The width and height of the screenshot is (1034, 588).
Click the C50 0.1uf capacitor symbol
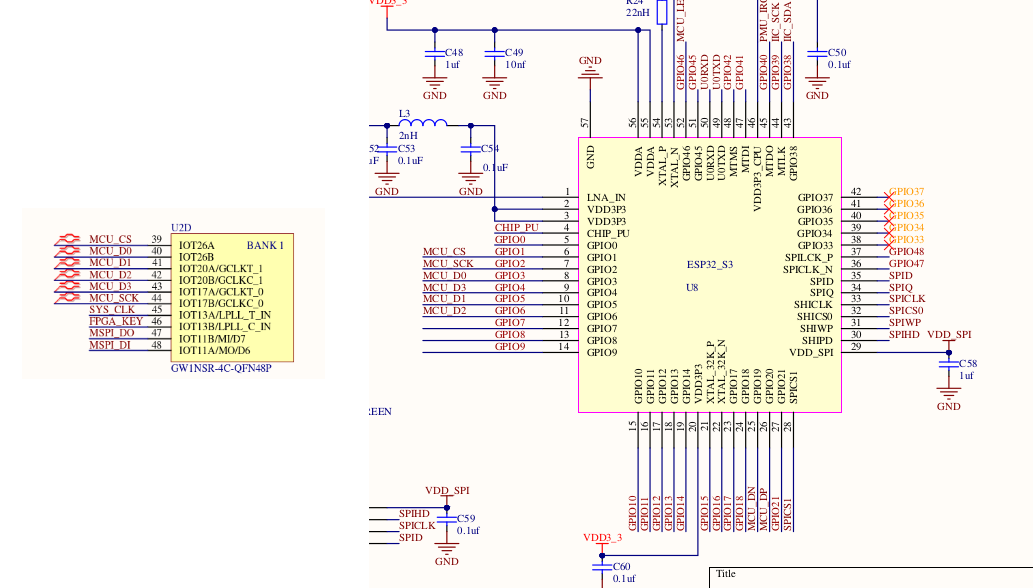coord(817,54)
